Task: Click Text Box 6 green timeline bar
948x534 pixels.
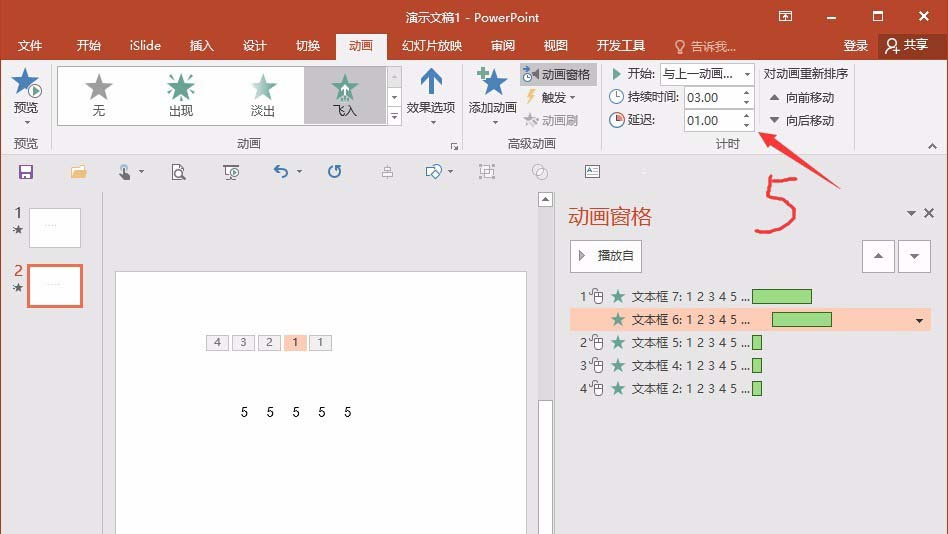Action: pyautogui.click(x=802, y=319)
